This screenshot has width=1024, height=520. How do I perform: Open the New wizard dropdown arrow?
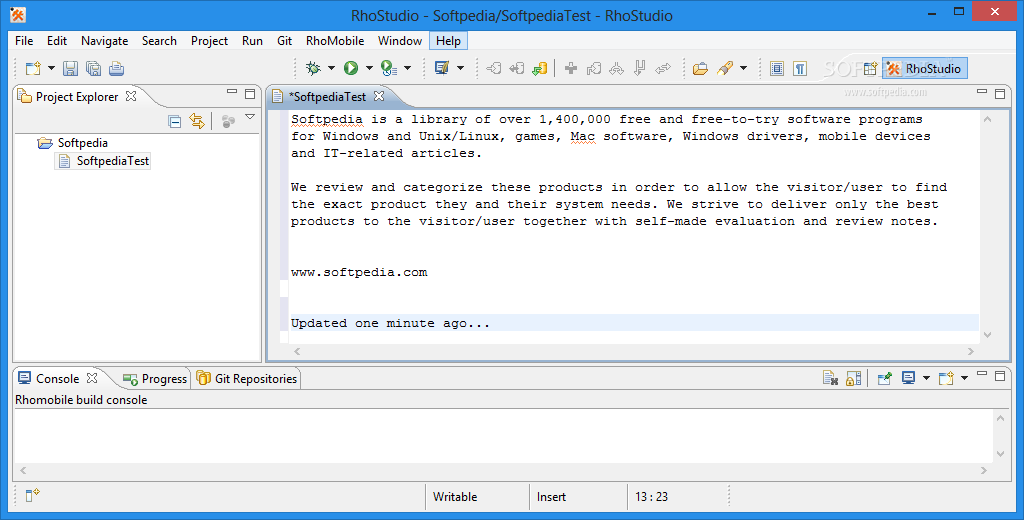tap(51, 68)
